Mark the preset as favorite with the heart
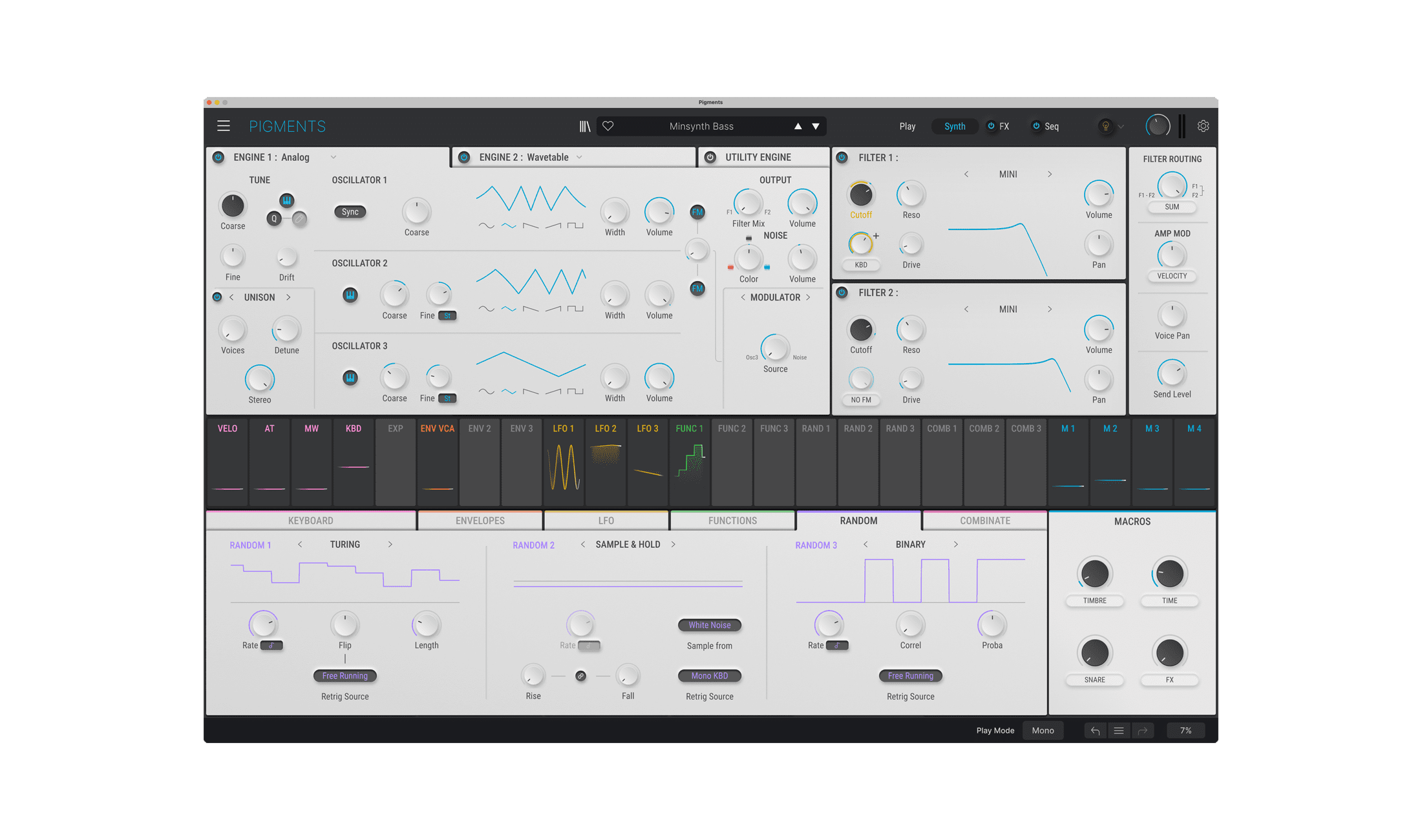The image size is (1422, 840). pos(608,126)
